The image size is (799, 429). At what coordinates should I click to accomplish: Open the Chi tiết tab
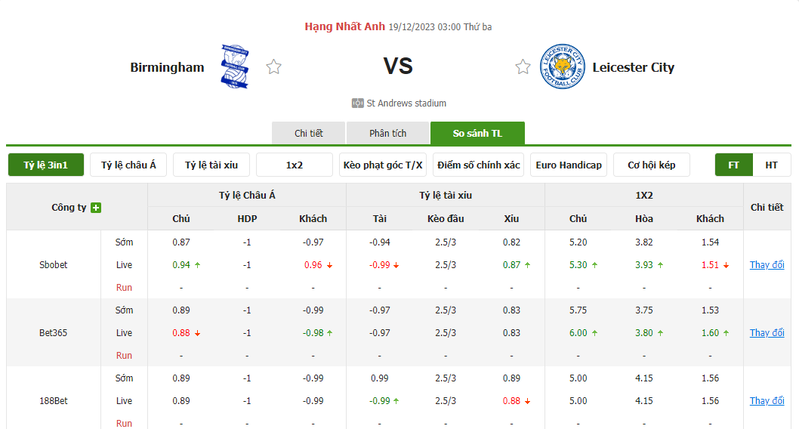[308, 133]
